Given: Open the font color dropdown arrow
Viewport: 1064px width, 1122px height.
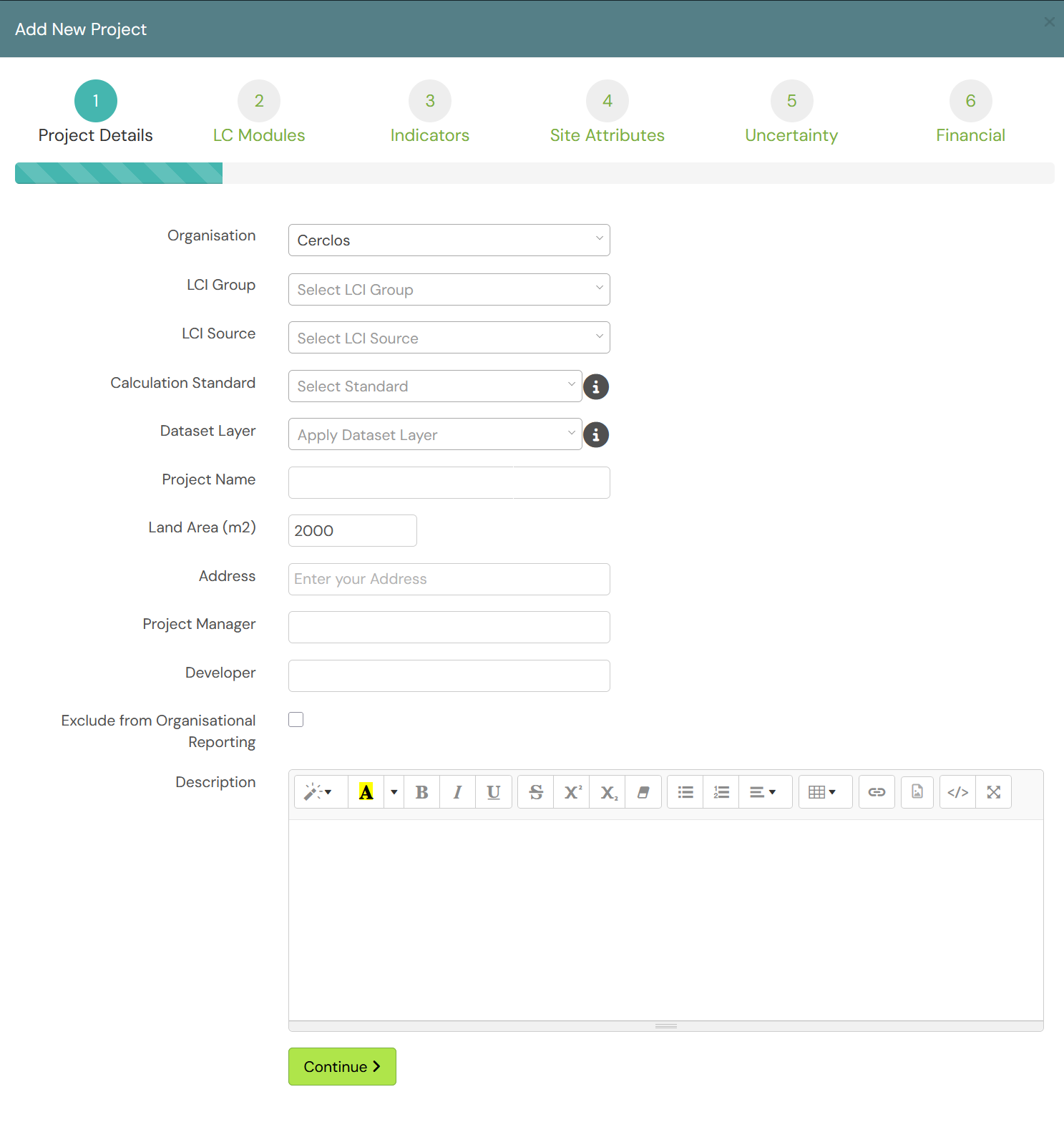Looking at the screenshot, I should coord(394,792).
